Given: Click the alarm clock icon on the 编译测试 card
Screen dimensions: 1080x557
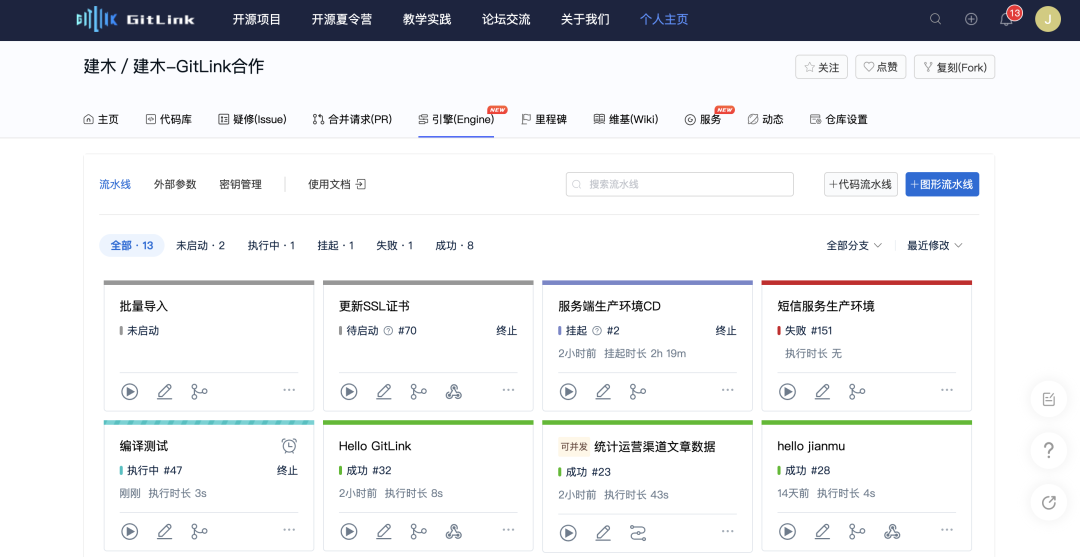Looking at the screenshot, I should (289, 445).
